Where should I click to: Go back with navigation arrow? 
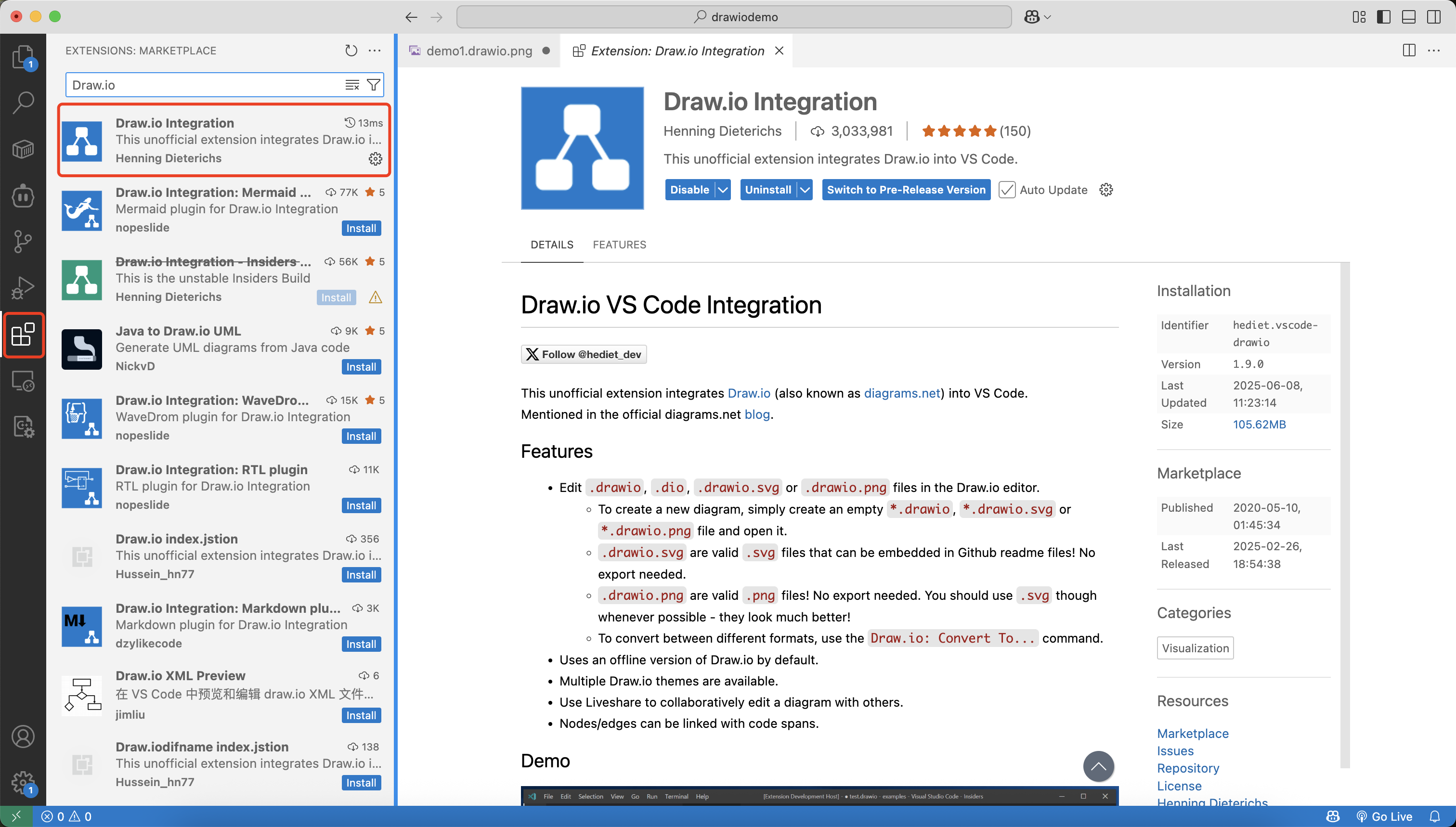(x=411, y=17)
